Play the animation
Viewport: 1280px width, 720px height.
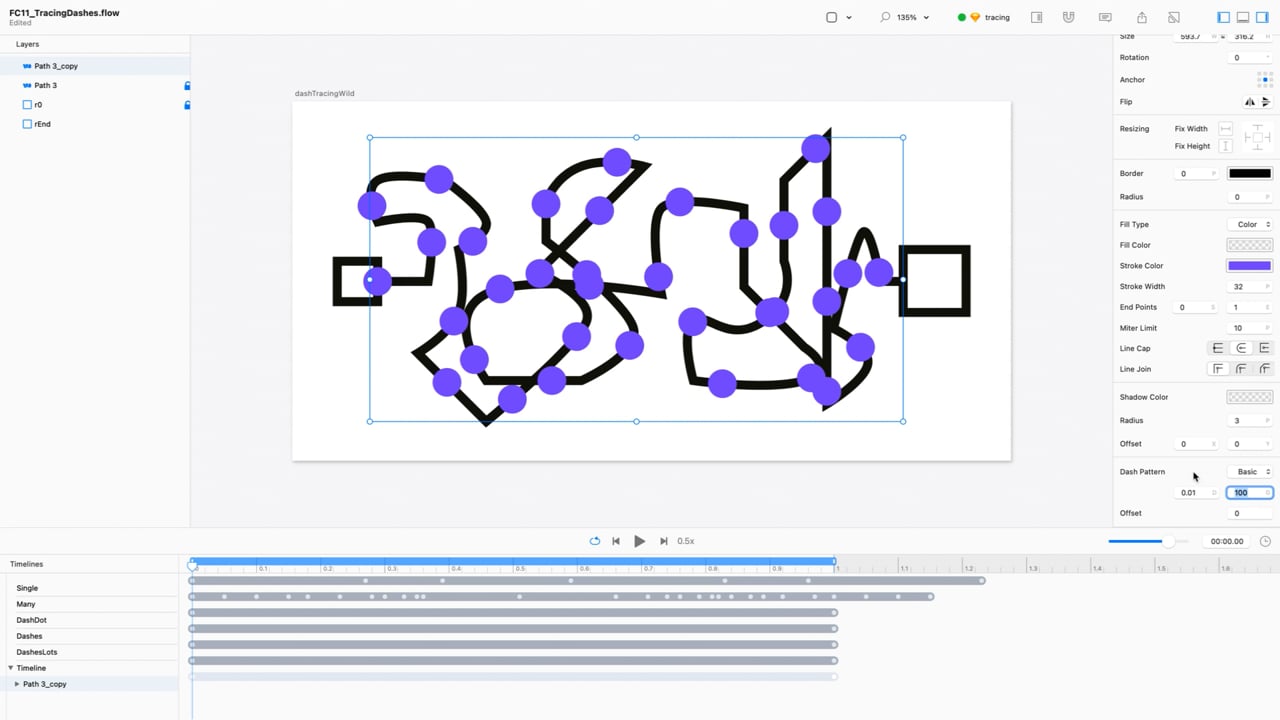click(x=640, y=541)
